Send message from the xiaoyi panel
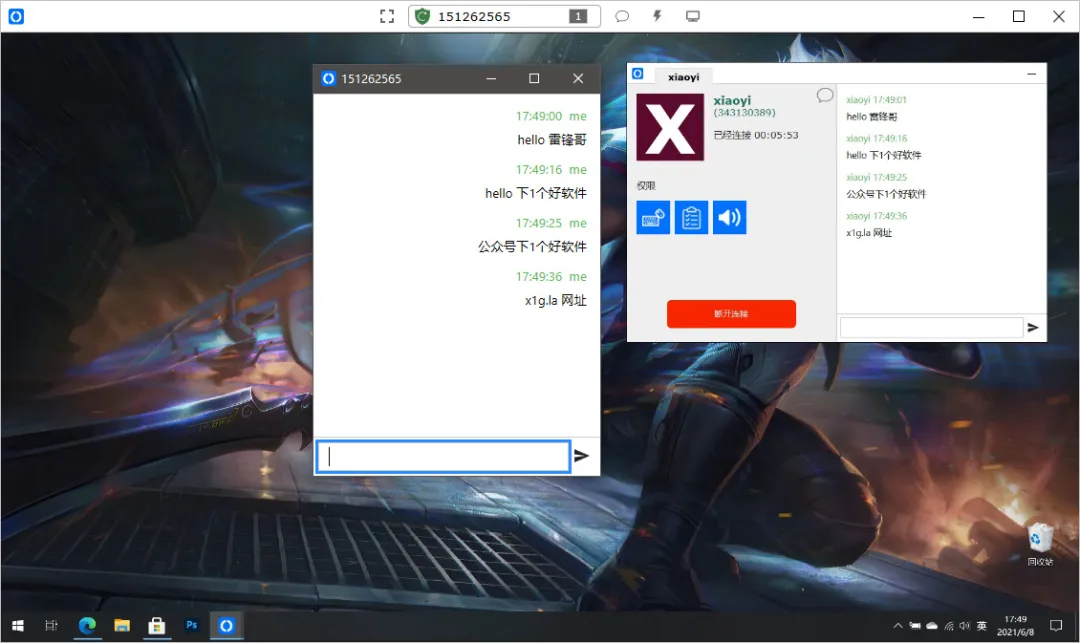Image resolution: width=1080 pixels, height=643 pixels. tap(1032, 328)
